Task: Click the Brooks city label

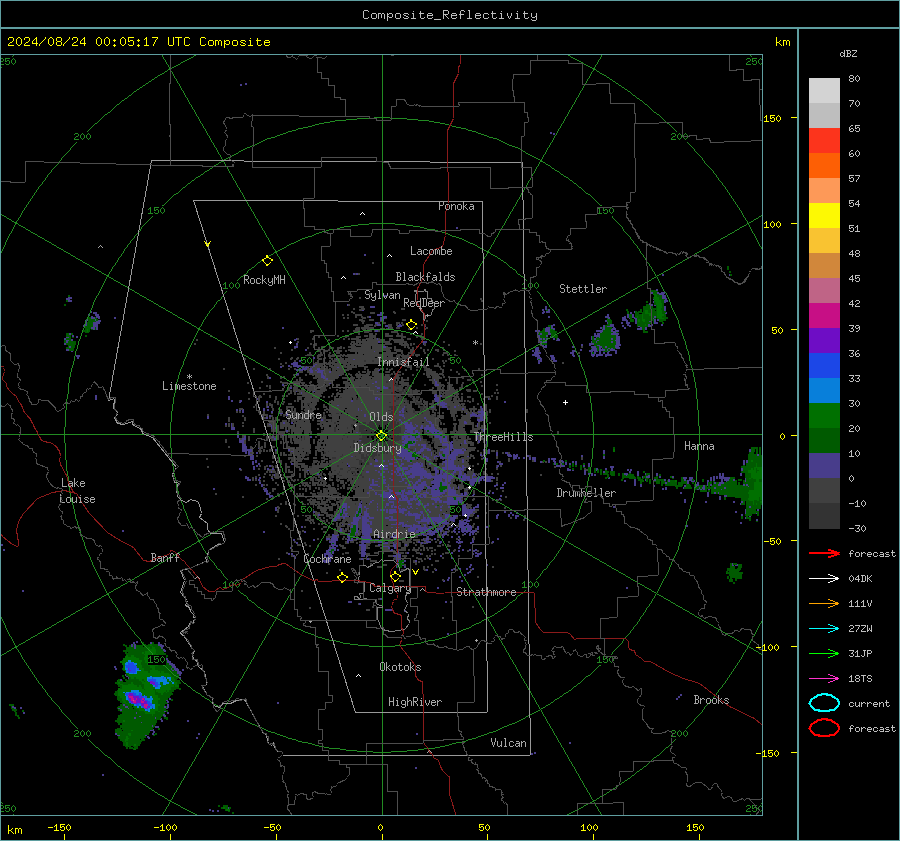Action: click(711, 700)
